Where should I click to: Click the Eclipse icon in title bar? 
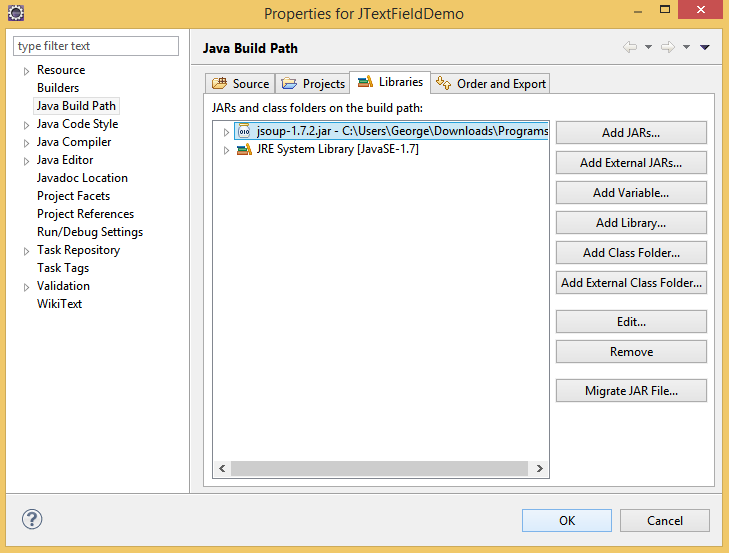15,14
